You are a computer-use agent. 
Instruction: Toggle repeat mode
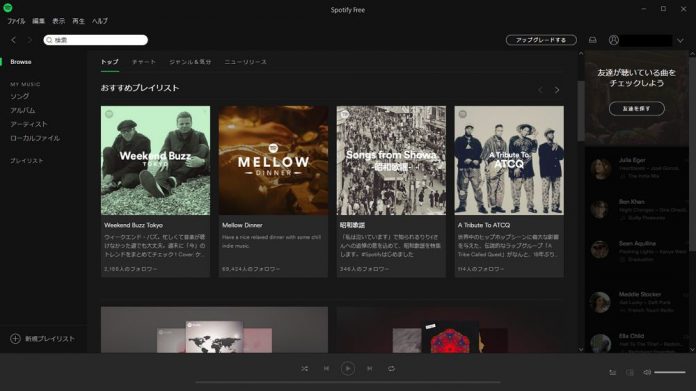[x=391, y=368]
